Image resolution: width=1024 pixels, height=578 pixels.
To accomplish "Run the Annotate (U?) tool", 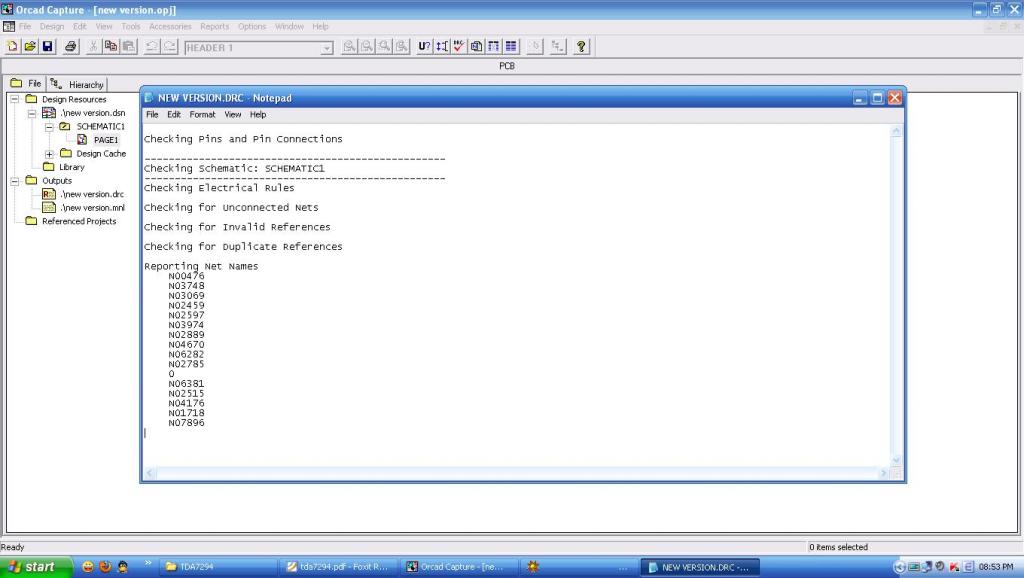I will coord(424,46).
